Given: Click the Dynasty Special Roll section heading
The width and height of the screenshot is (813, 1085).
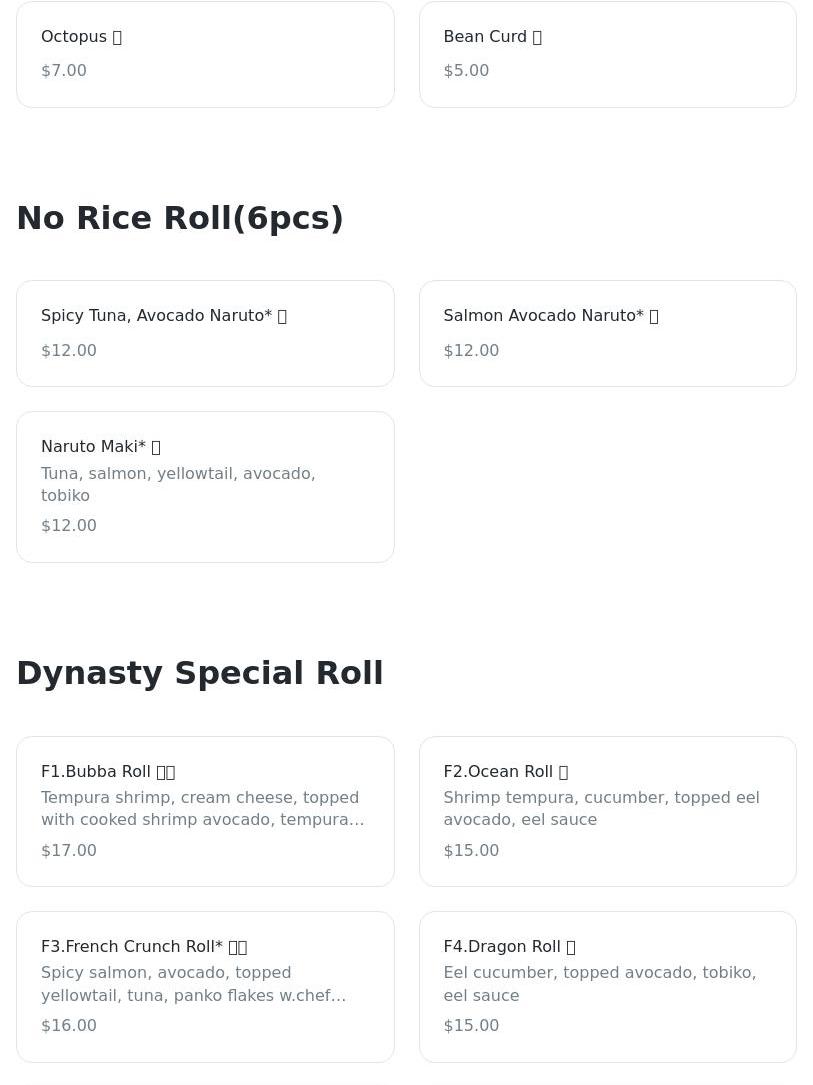Looking at the screenshot, I should (x=200, y=673).
